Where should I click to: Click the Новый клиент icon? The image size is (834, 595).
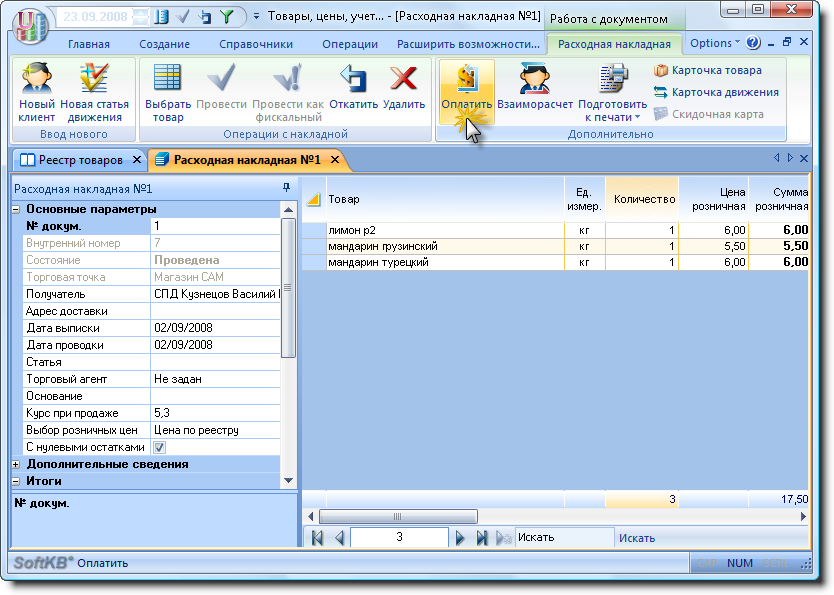[x=36, y=78]
